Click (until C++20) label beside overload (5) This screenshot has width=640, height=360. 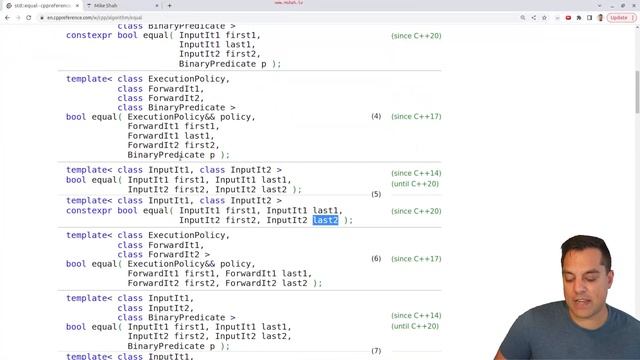click(415, 184)
